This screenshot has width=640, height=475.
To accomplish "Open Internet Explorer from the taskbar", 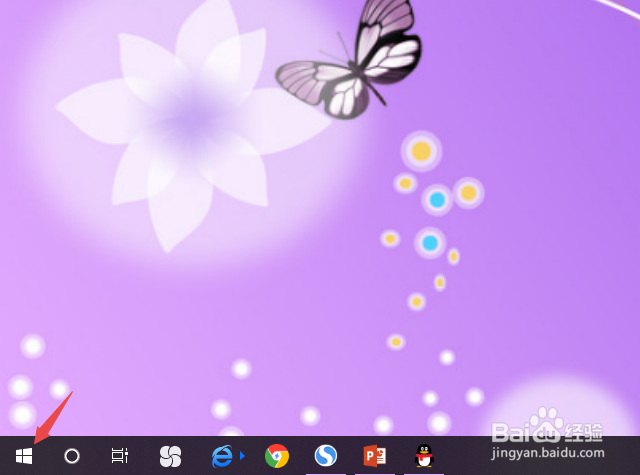I will [x=222, y=456].
